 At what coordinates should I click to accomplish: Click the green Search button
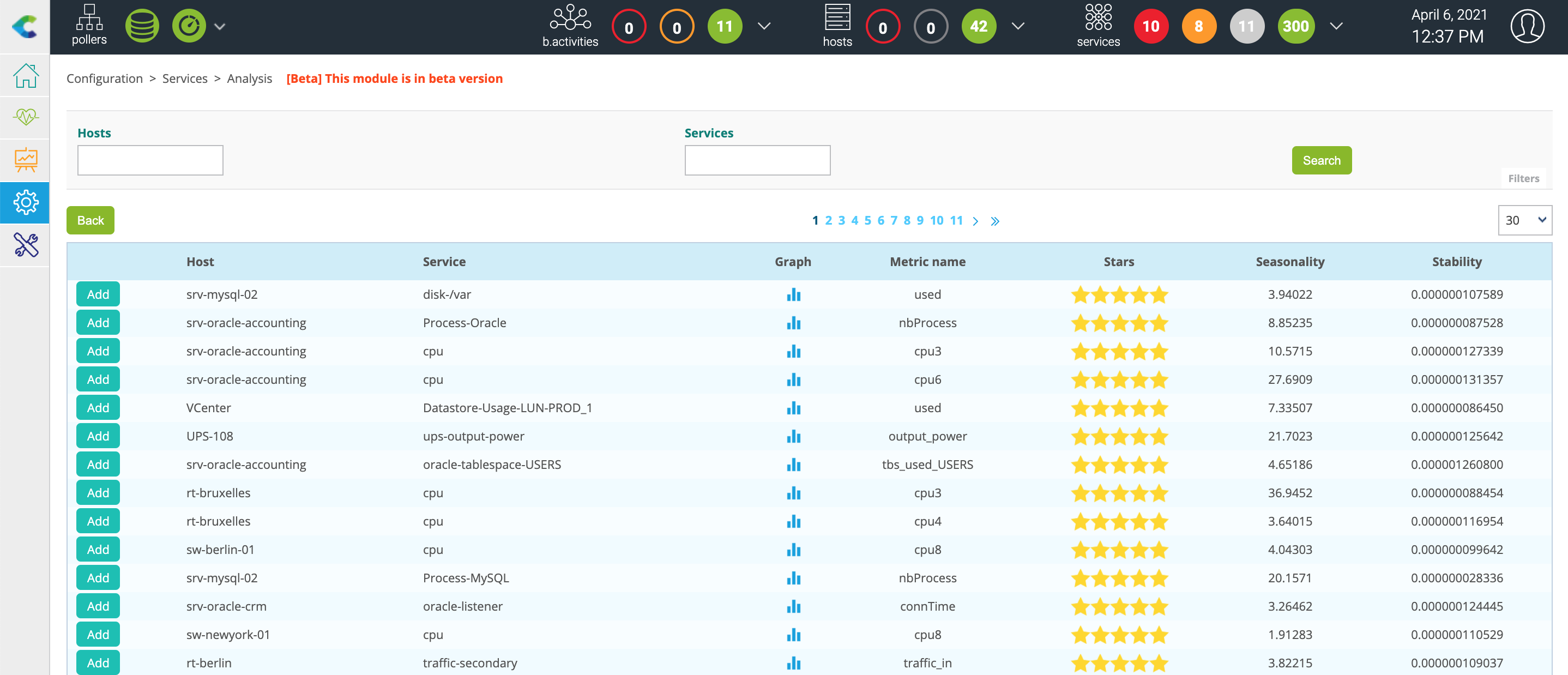(x=1321, y=160)
